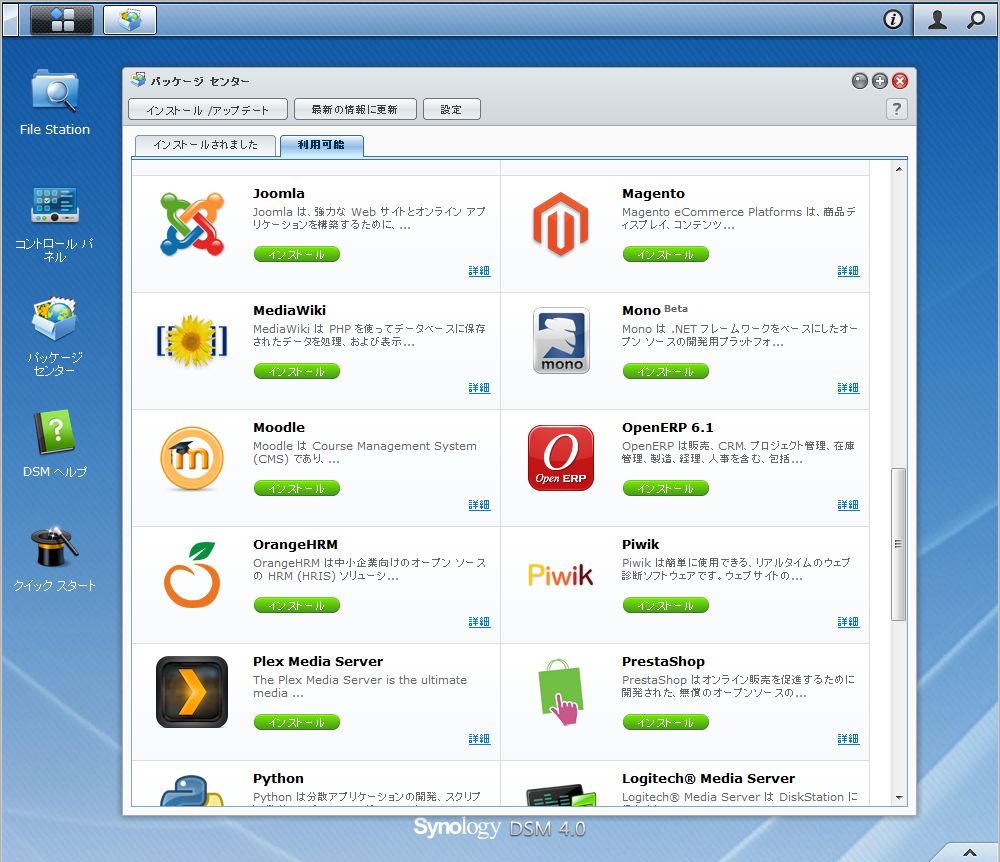The height and width of the screenshot is (862, 1000).
Task: Maximize the Package Center window
Action: pos(879,81)
